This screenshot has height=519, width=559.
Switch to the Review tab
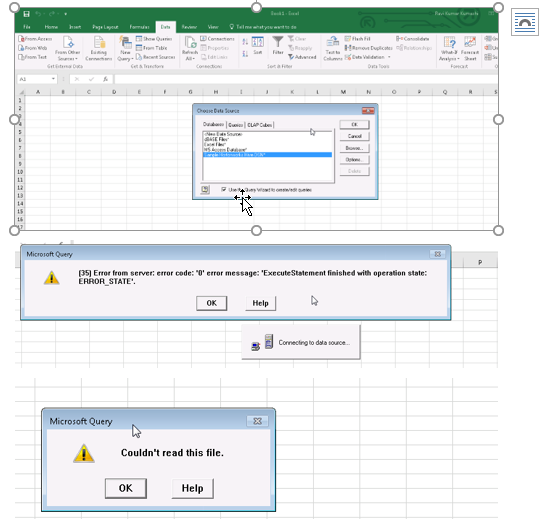click(x=189, y=27)
